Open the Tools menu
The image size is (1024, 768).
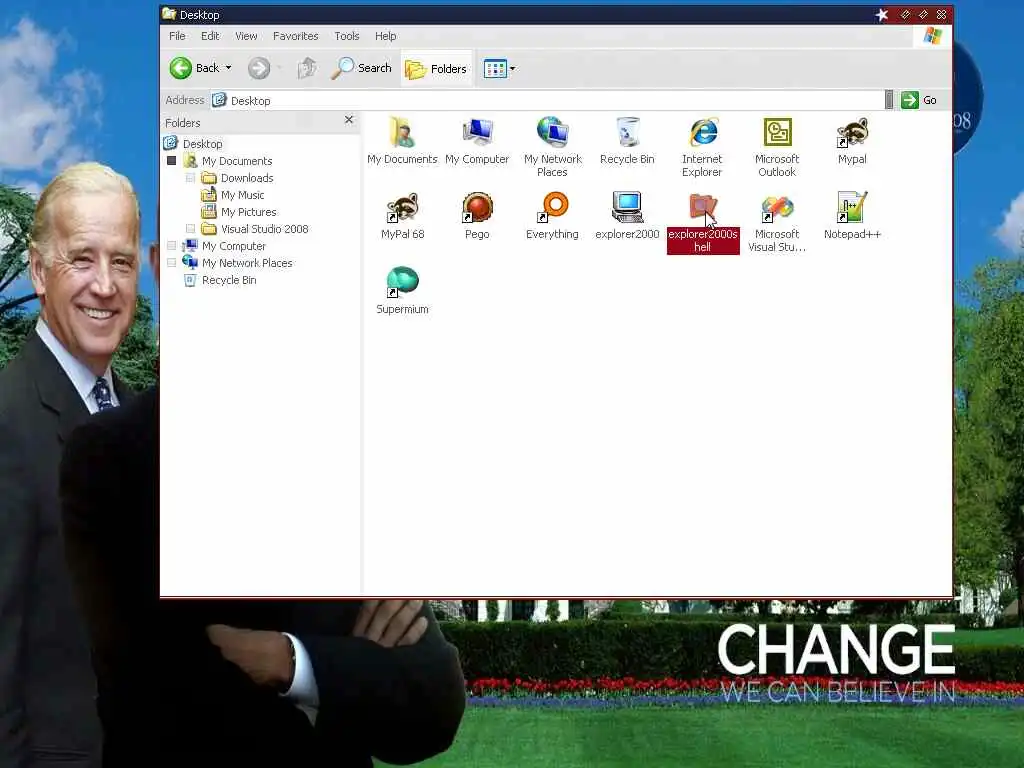(347, 36)
